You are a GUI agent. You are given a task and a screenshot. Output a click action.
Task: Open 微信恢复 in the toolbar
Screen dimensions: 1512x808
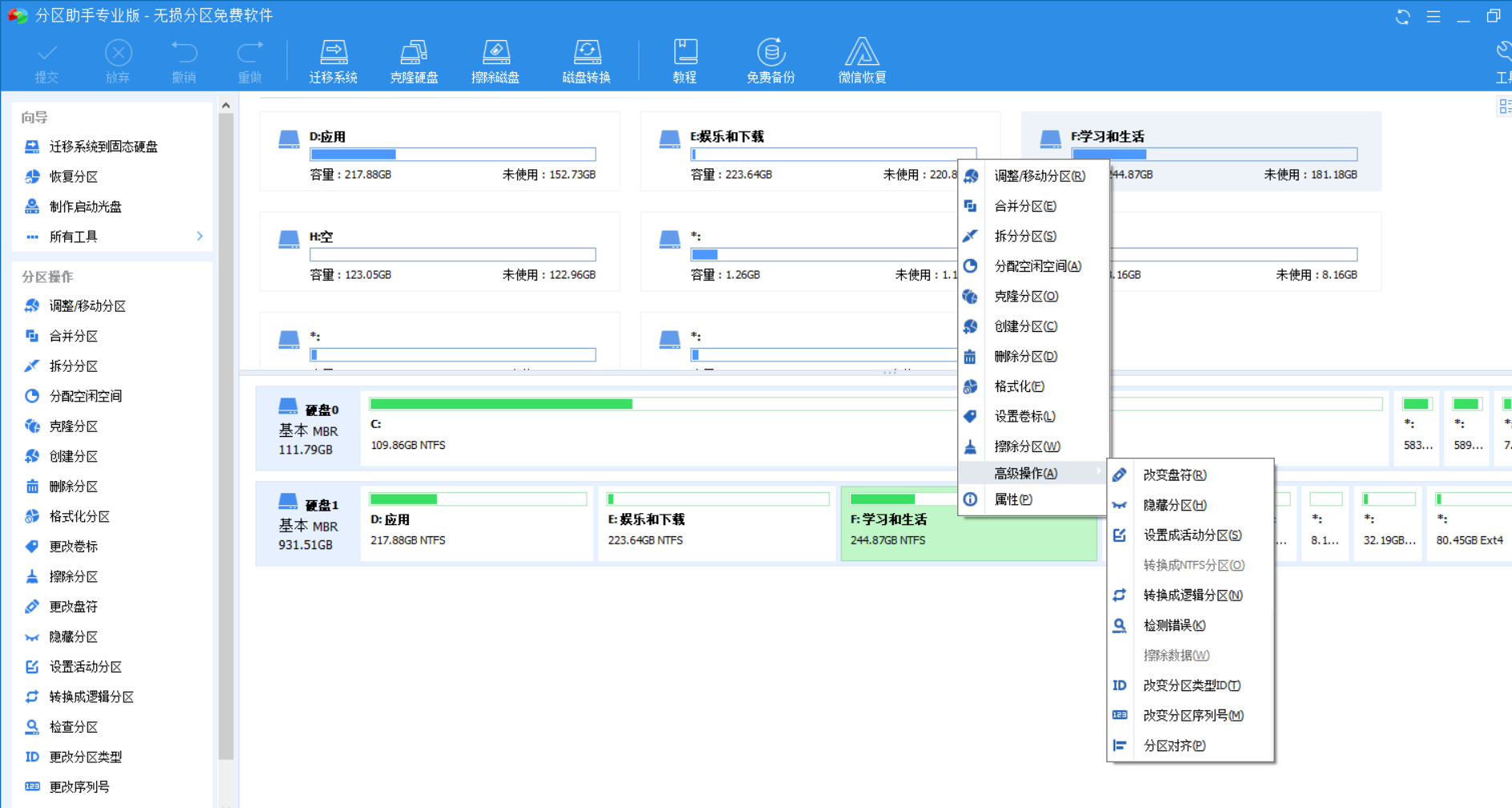click(862, 61)
